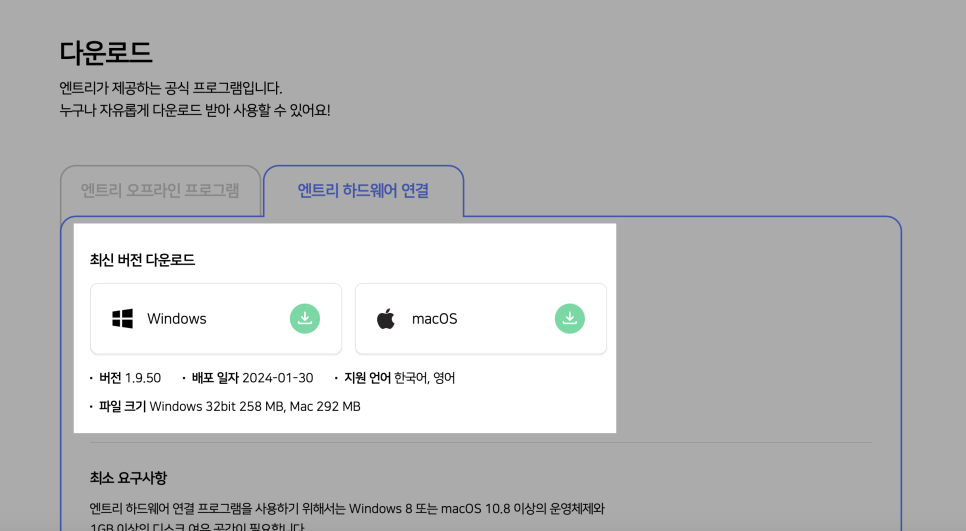Screen dimensions: 966x531
Task: Click the 엔트리가 제공하는 공식 프로그램입니다 line
Action: point(171,88)
